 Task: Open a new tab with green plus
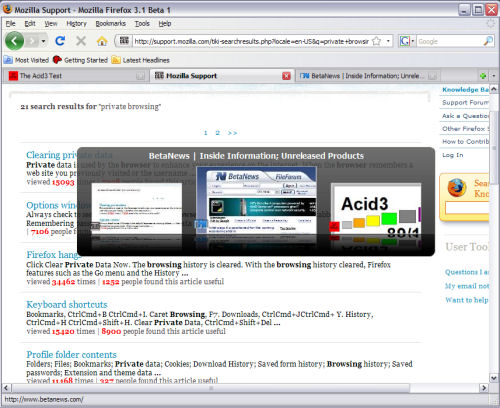point(483,76)
